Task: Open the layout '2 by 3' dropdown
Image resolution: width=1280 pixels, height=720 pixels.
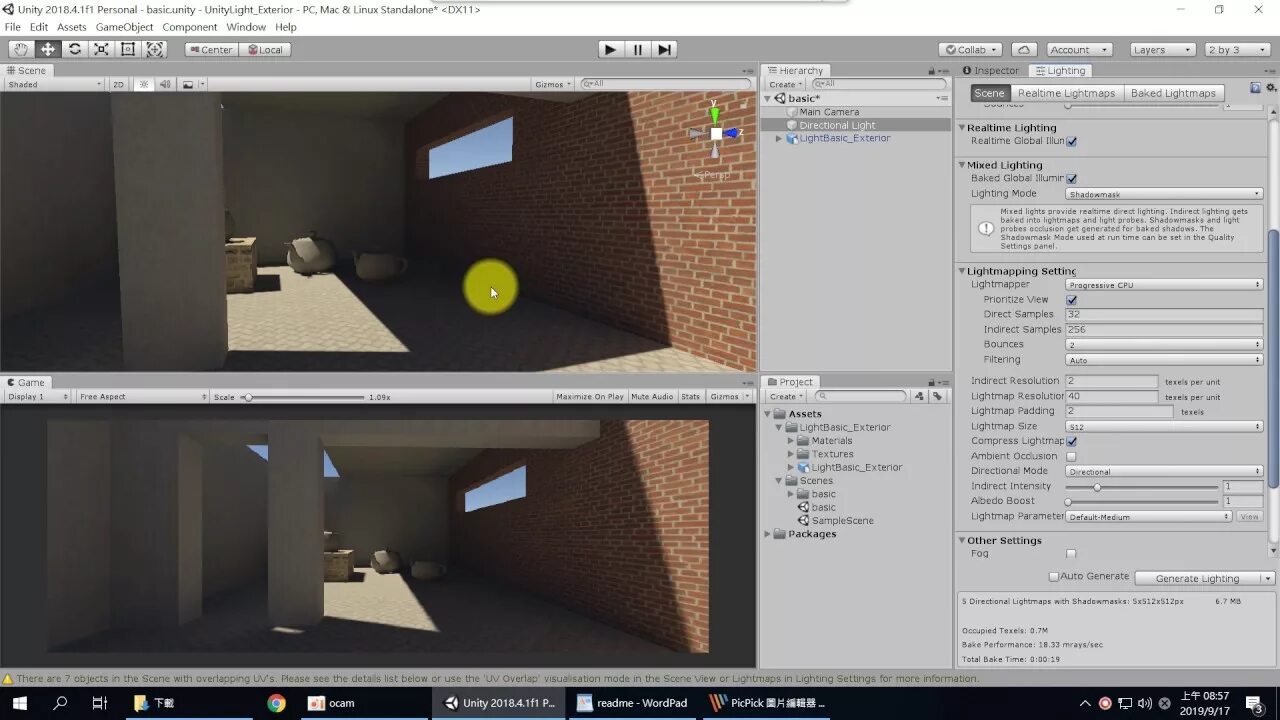Action: point(1237,49)
